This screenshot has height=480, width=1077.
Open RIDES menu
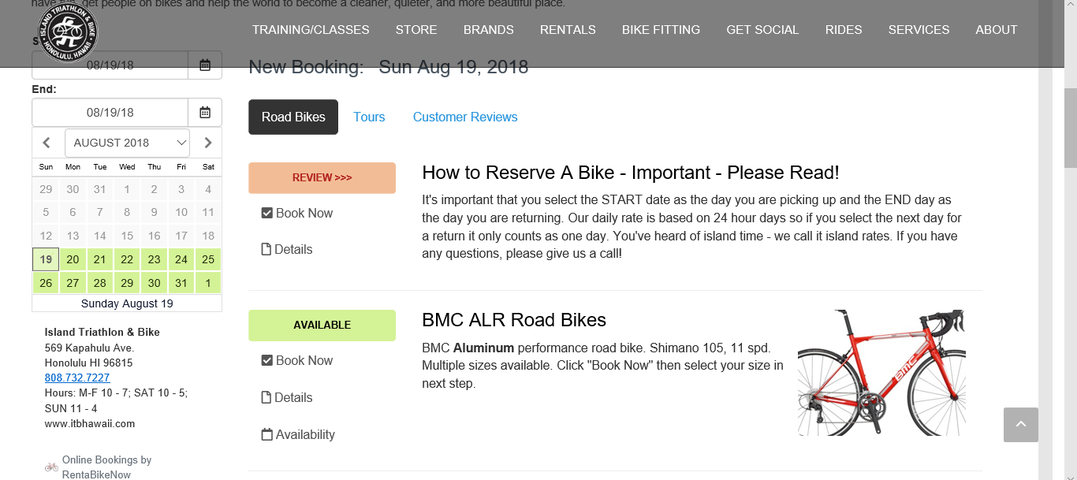tap(843, 30)
